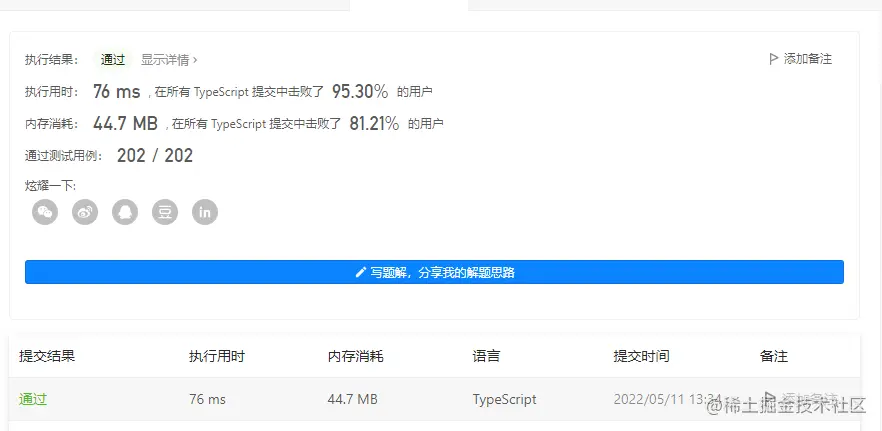Click the pencil icon on blue button
Image resolution: width=882 pixels, height=431 pixels.
(361, 273)
